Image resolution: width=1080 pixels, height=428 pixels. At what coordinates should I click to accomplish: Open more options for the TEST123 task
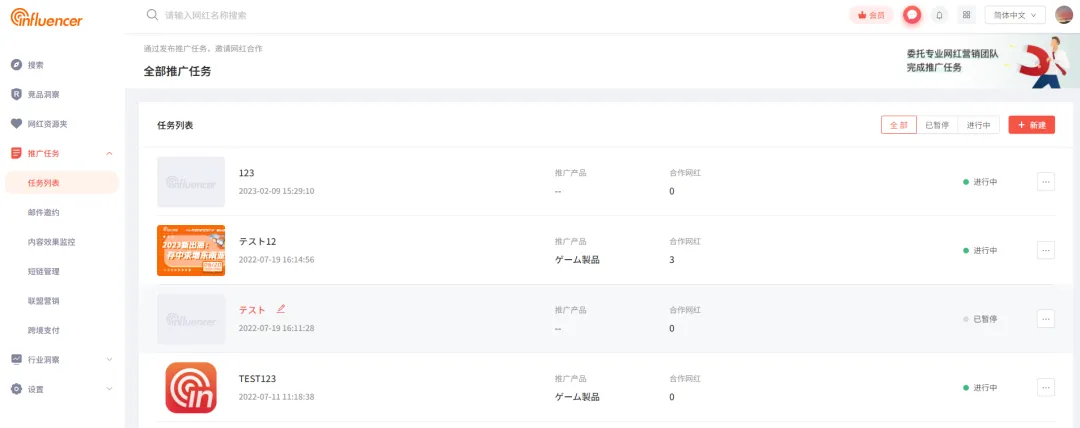click(1046, 388)
